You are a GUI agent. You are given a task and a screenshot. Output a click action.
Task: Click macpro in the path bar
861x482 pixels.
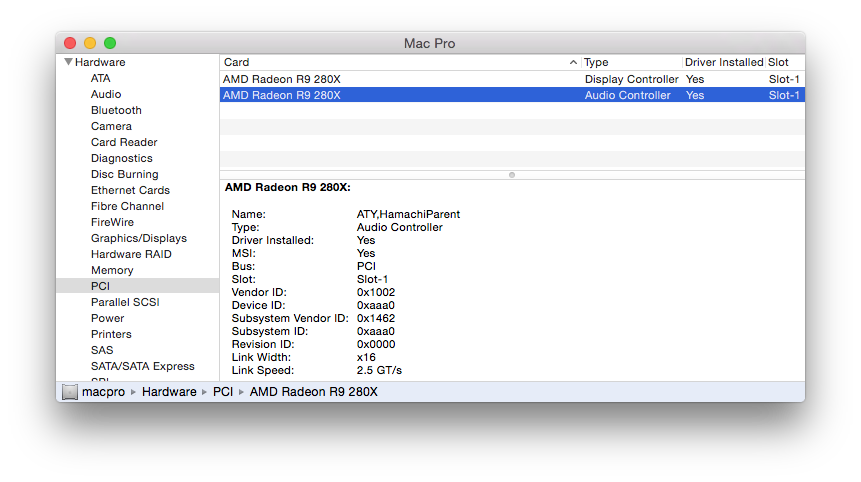click(103, 392)
